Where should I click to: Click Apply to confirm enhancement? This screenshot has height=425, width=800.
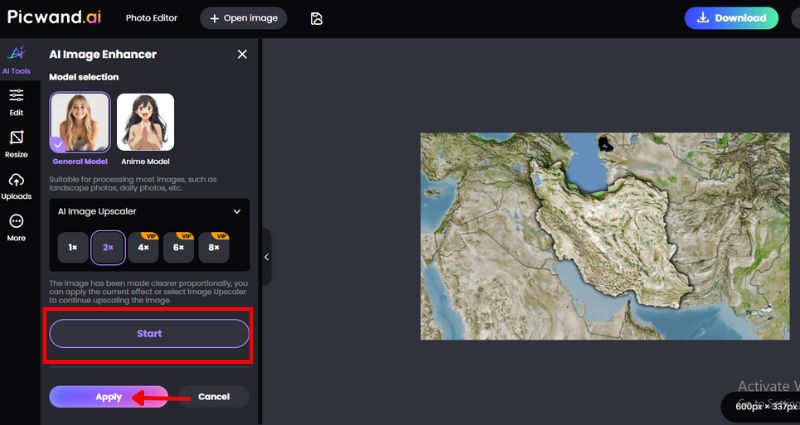tap(109, 397)
